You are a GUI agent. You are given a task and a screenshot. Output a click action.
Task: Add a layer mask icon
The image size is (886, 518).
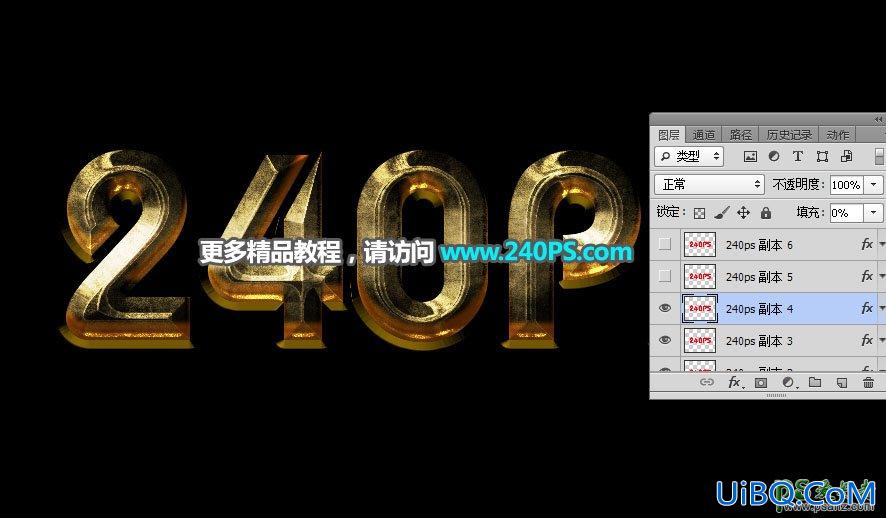click(761, 382)
